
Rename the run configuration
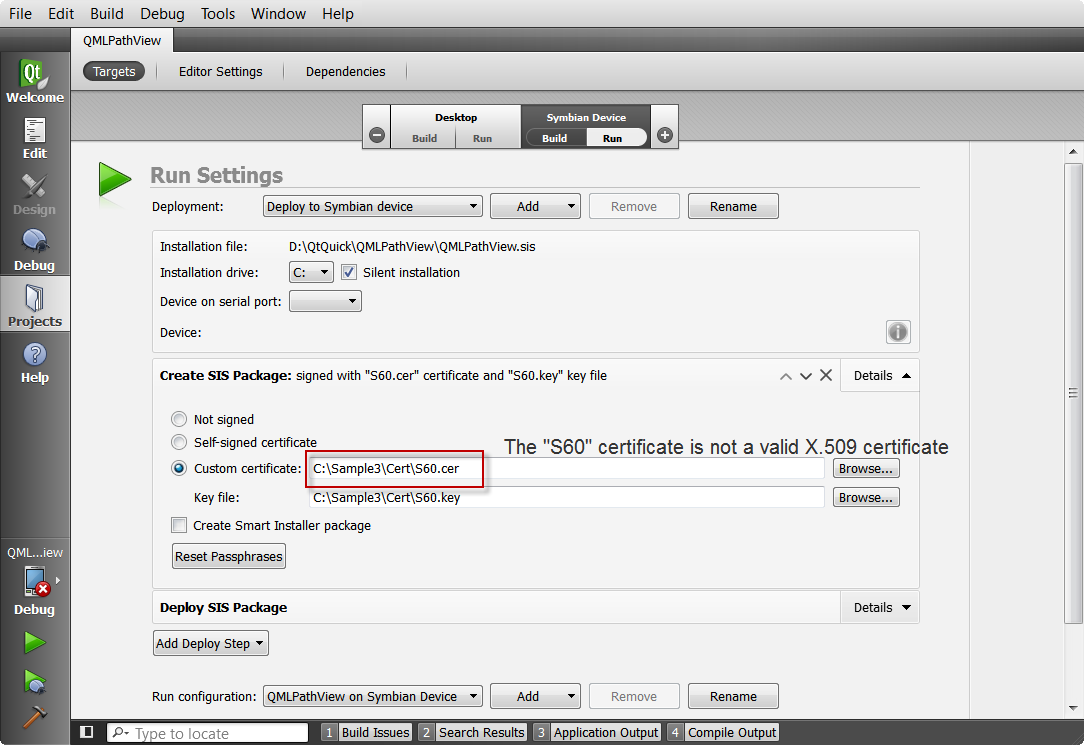point(733,696)
